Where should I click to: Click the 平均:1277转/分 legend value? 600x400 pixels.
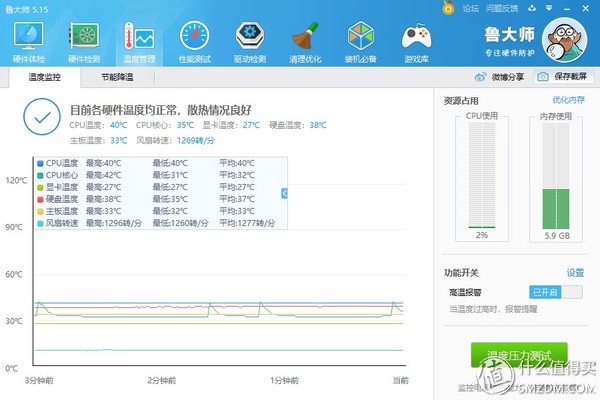[x=247, y=223]
